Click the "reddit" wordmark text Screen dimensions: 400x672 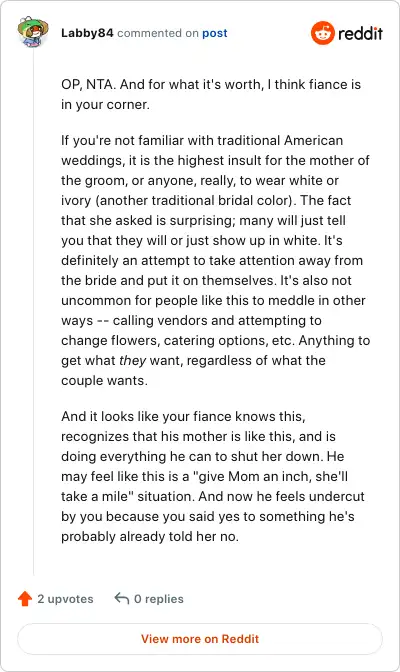(x=360, y=33)
